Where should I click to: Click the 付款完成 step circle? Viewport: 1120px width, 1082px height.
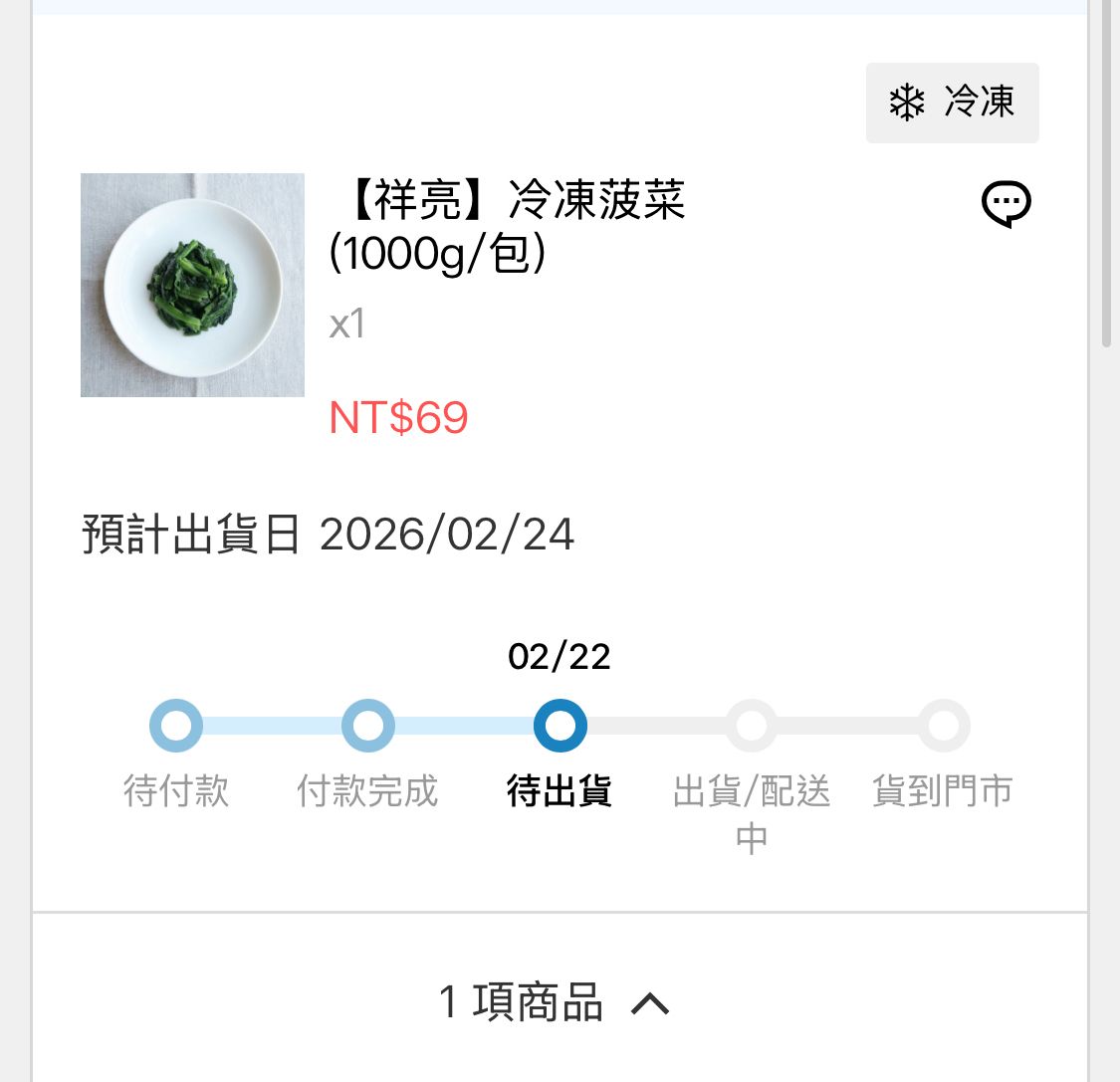(x=368, y=726)
